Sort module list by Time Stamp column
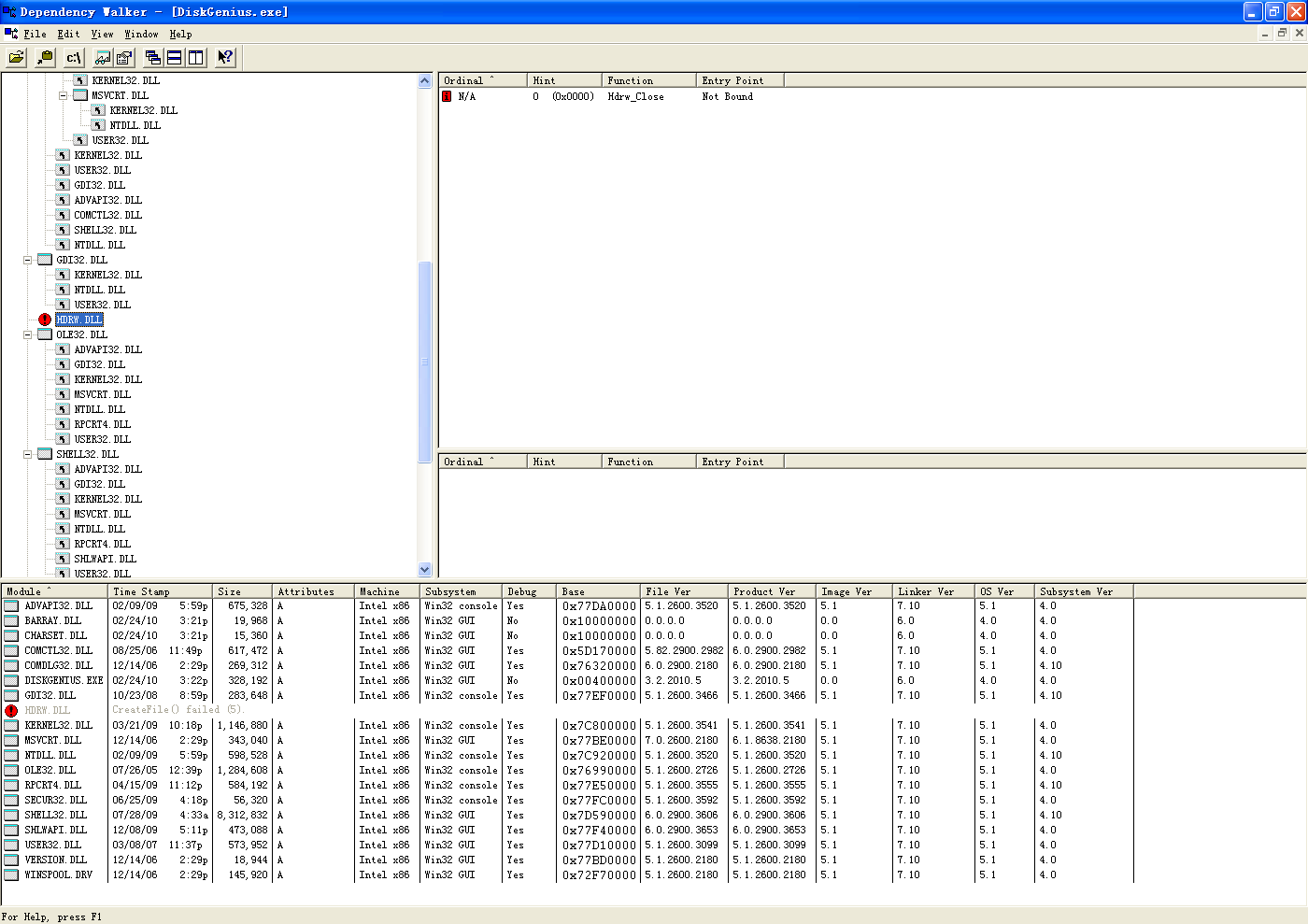The image size is (1308, 924). (160, 591)
